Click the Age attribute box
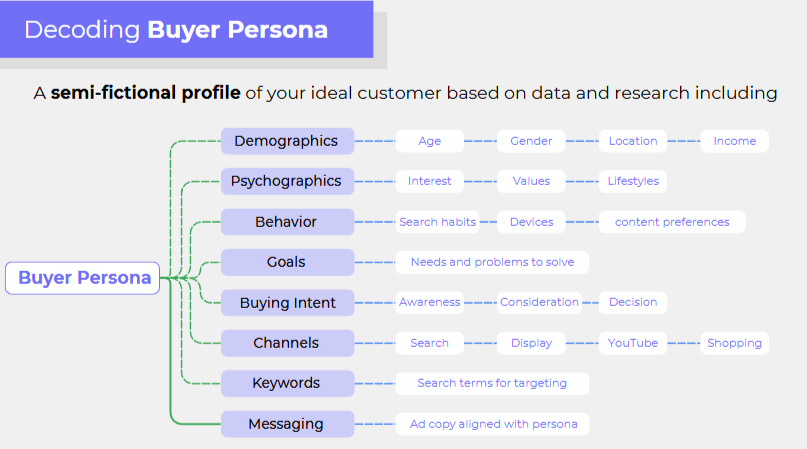Screen dimensions: 807x449 [x=429, y=141]
